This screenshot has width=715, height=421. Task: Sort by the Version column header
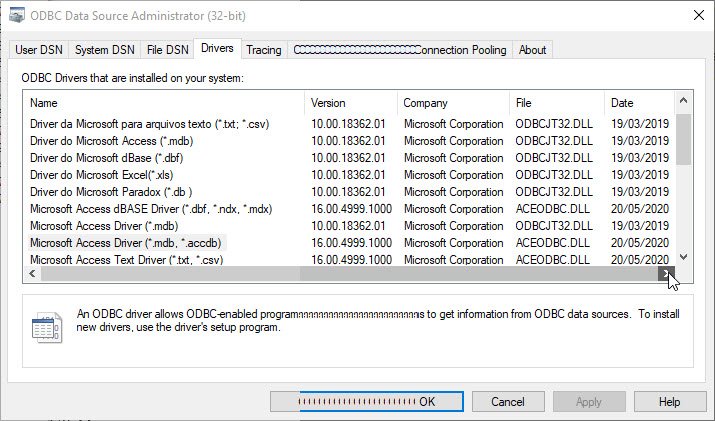click(x=351, y=103)
